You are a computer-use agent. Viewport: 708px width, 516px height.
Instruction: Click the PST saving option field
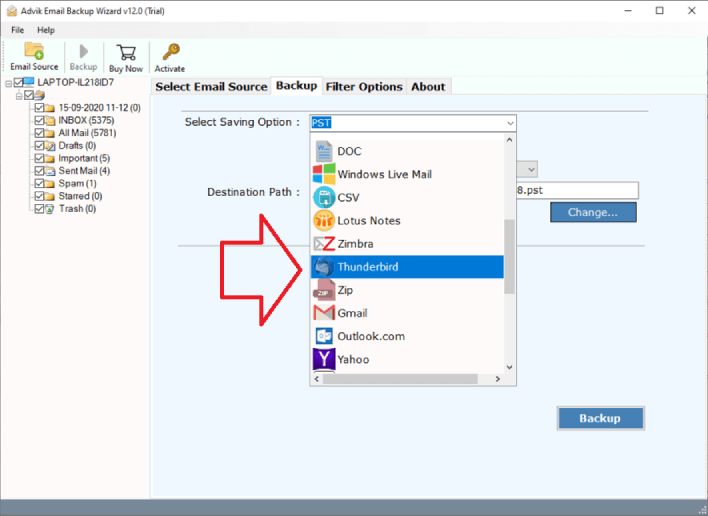coord(413,123)
